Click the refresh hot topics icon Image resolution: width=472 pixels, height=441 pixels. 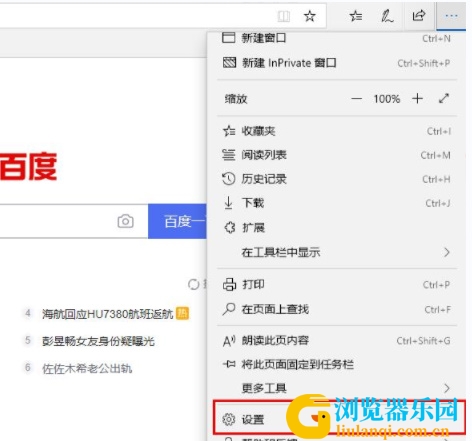click(x=193, y=284)
